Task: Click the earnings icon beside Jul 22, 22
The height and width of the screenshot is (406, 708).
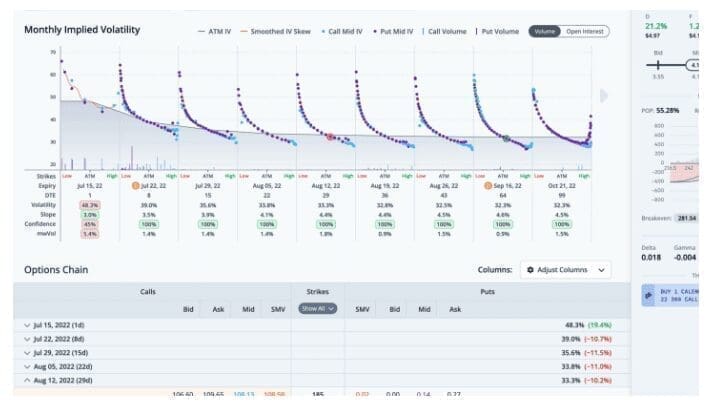Action: point(136,186)
